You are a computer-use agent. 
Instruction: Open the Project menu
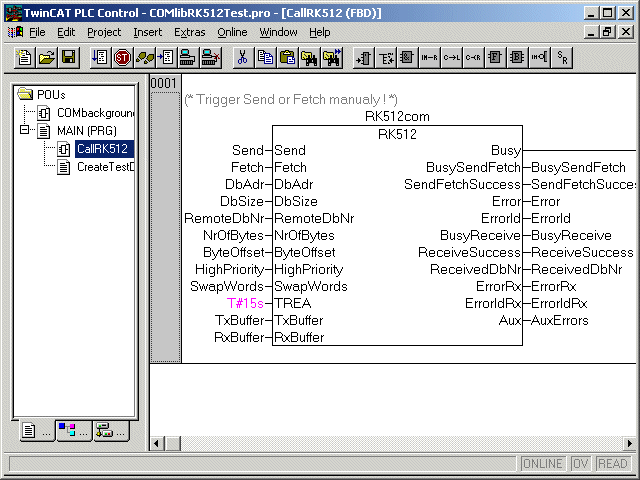(104, 32)
